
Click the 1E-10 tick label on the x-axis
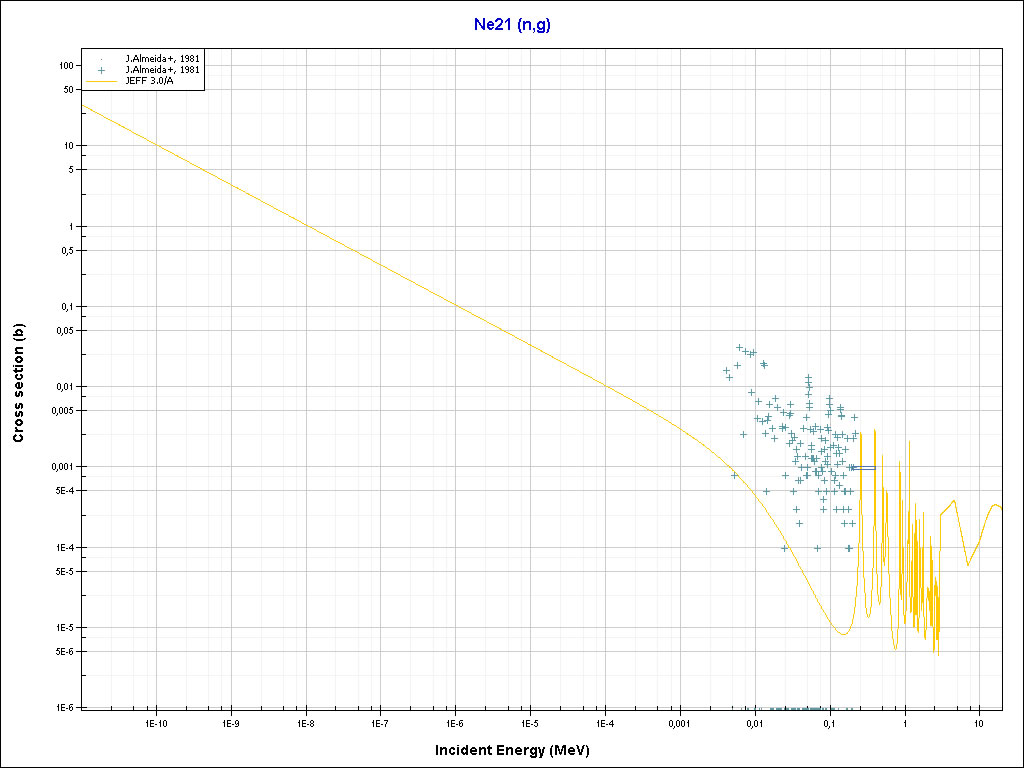(155, 722)
